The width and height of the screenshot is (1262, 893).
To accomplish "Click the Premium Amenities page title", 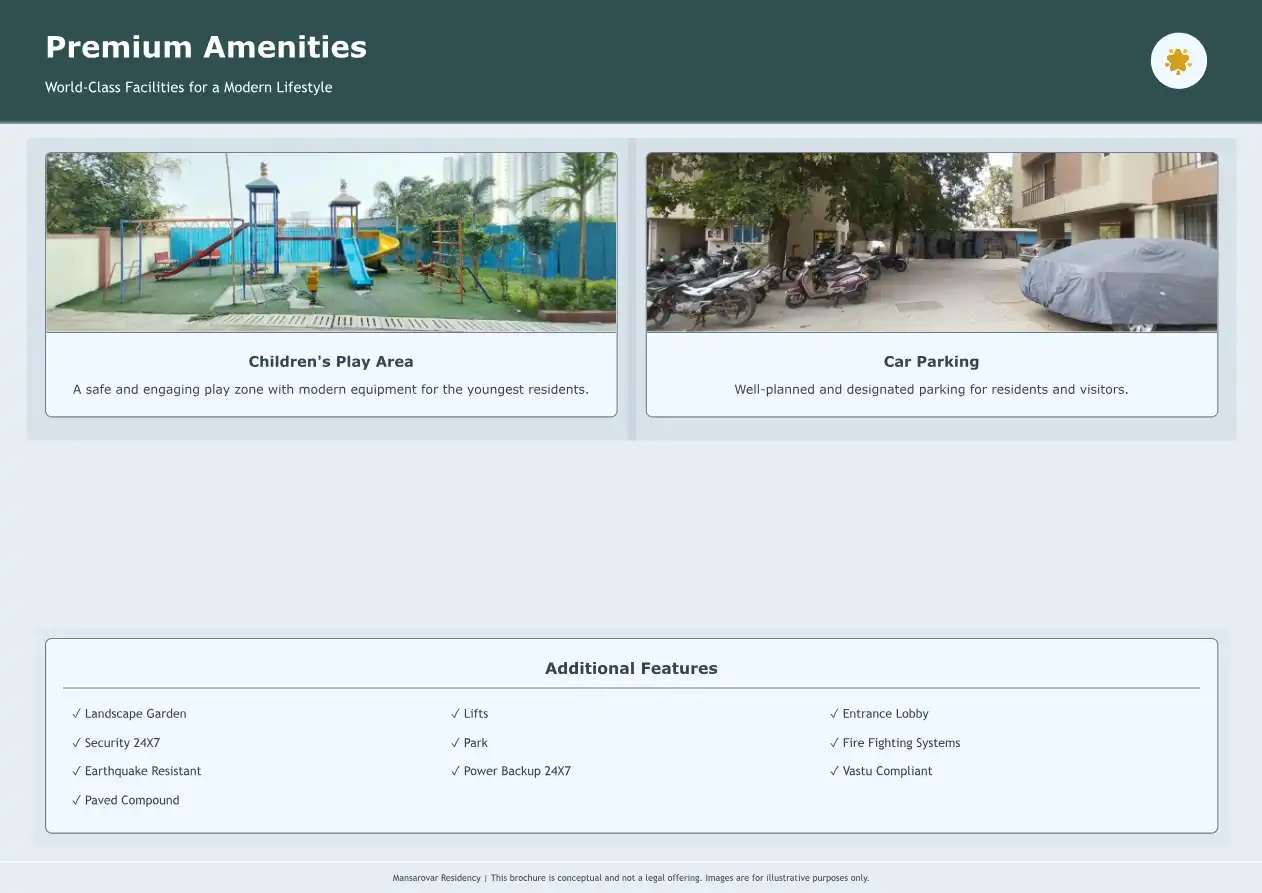I will click(206, 47).
